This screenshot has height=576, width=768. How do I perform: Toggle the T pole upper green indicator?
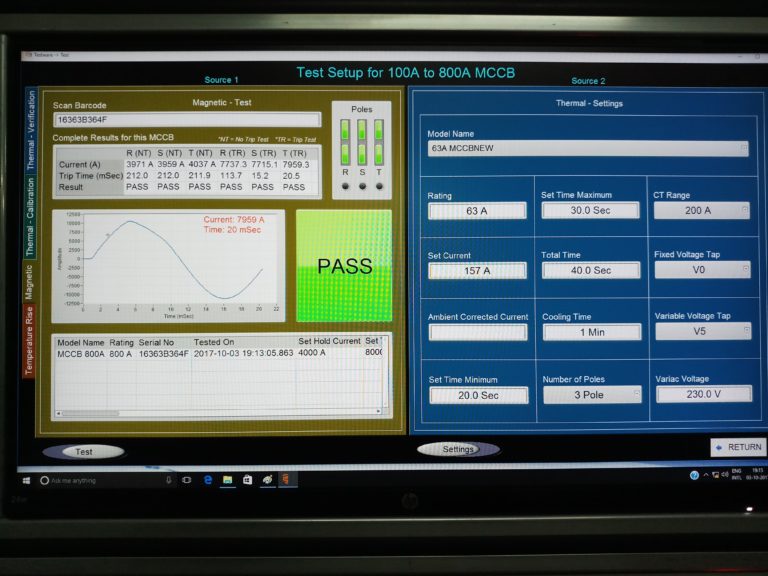[379, 130]
